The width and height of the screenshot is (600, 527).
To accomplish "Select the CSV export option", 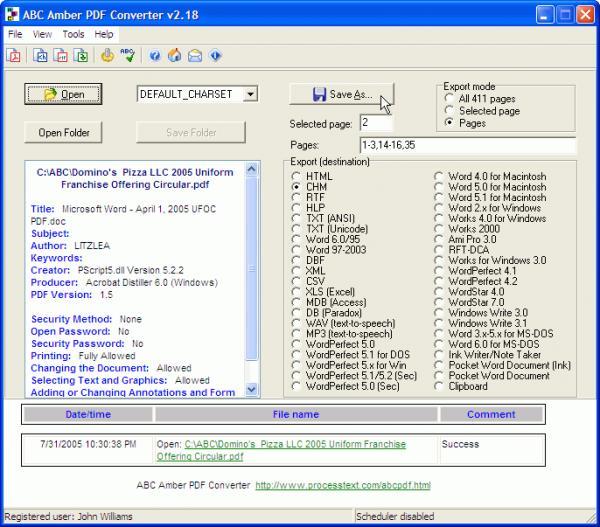I will [308, 281].
